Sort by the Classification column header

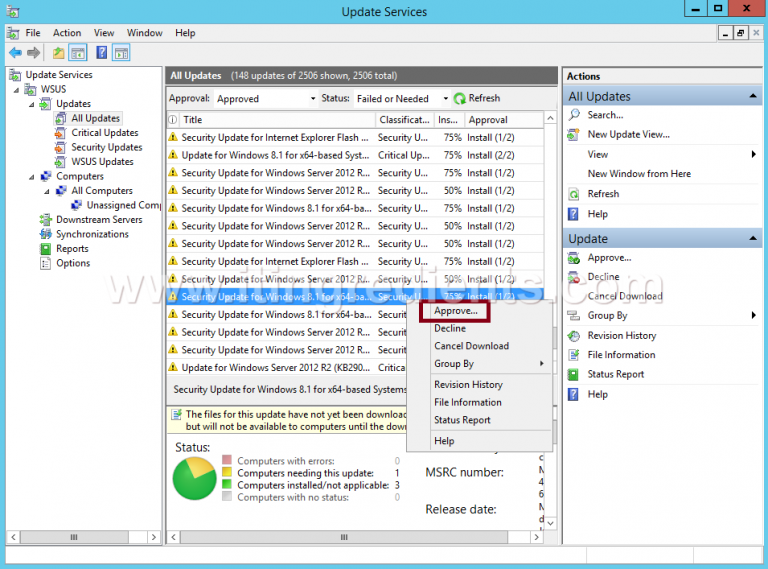pos(405,119)
